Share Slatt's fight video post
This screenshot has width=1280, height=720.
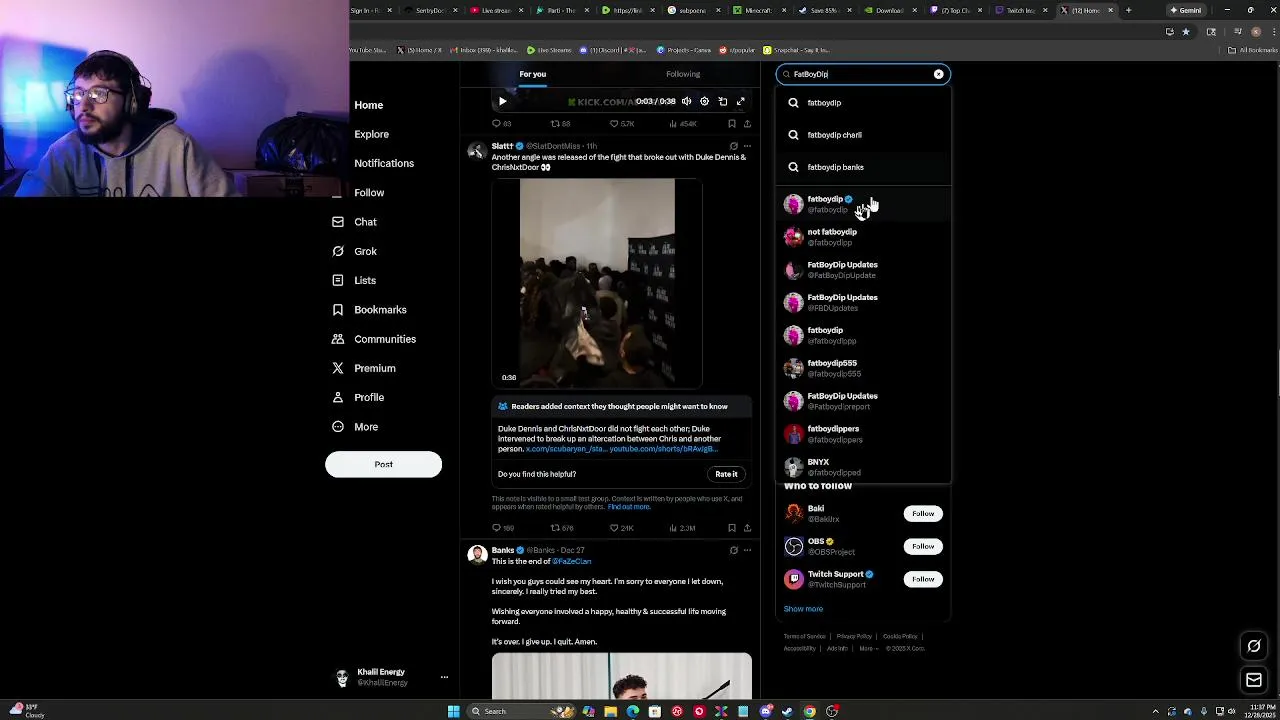747,528
